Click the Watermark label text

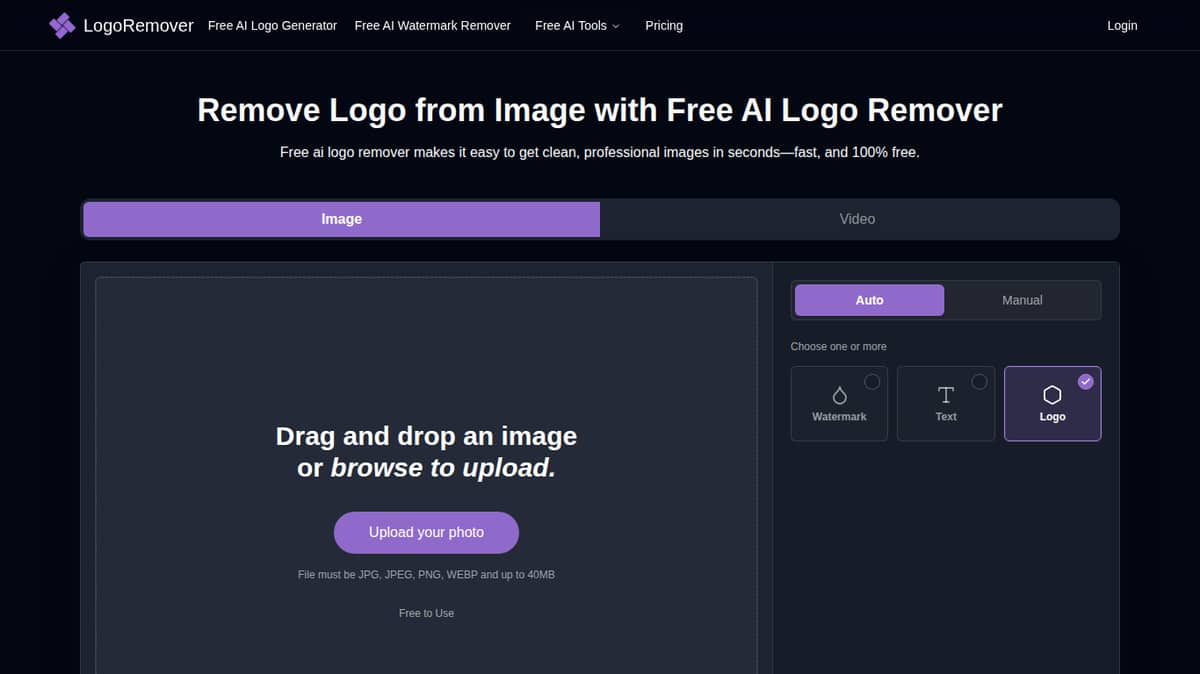839,417
